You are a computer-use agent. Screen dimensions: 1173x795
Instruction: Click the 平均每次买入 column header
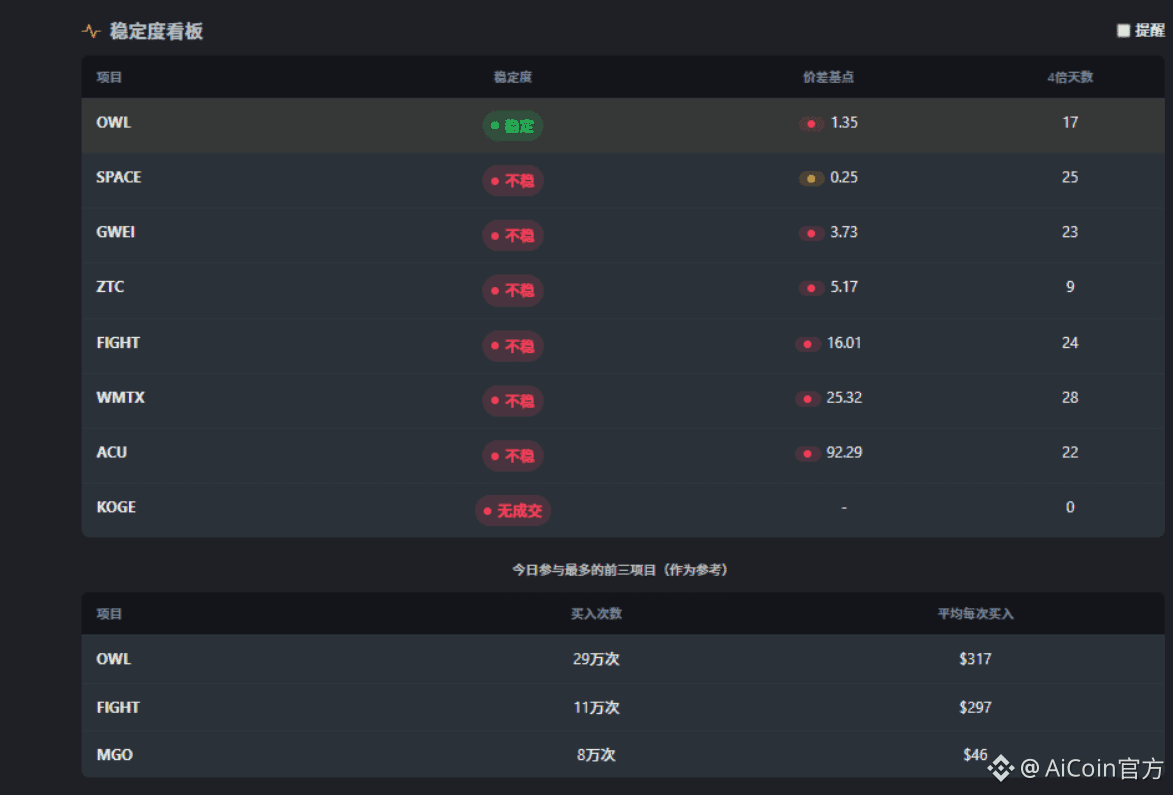975,614
